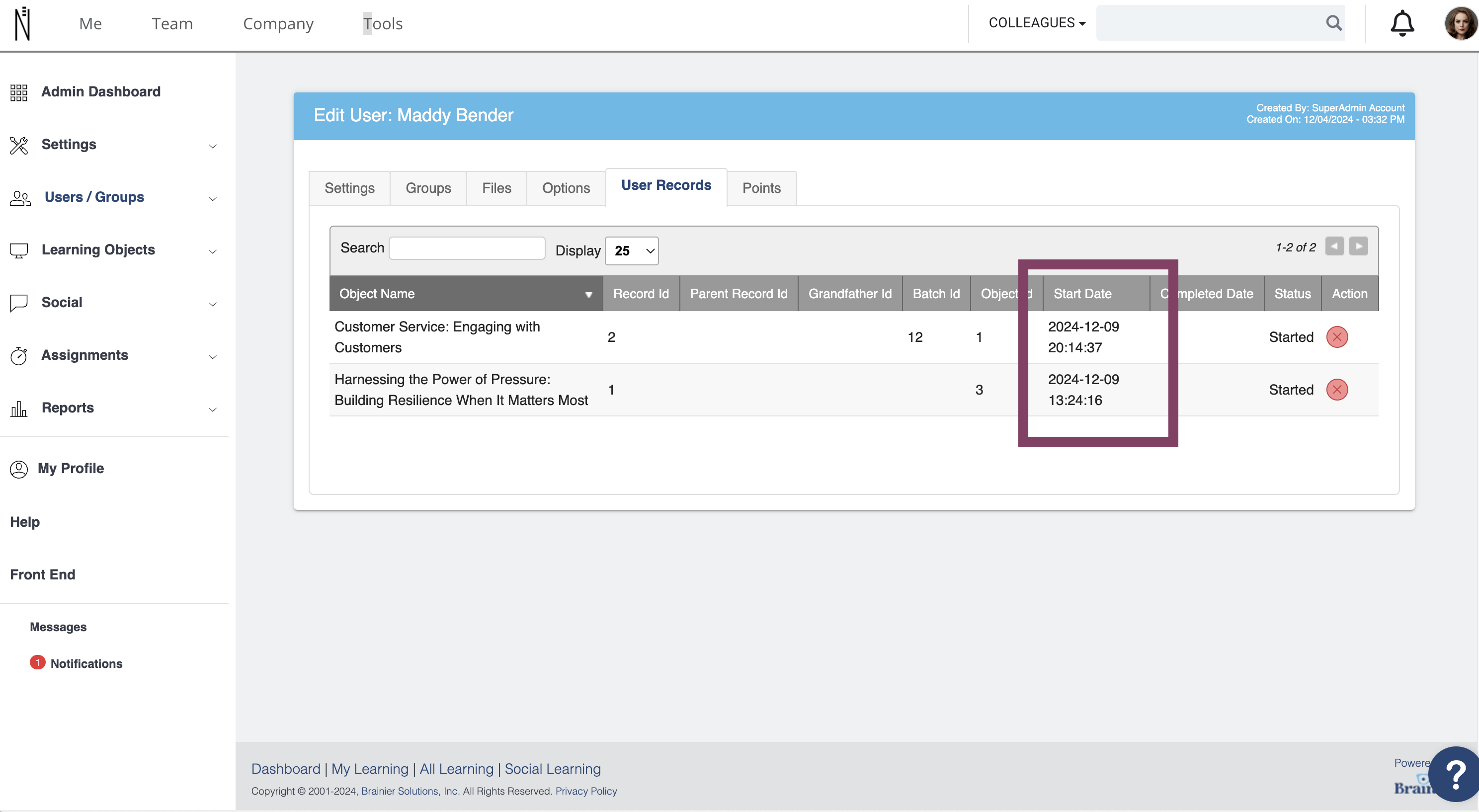Go to Front End
Screen dimensions: 1479x812
click(42, 575)
